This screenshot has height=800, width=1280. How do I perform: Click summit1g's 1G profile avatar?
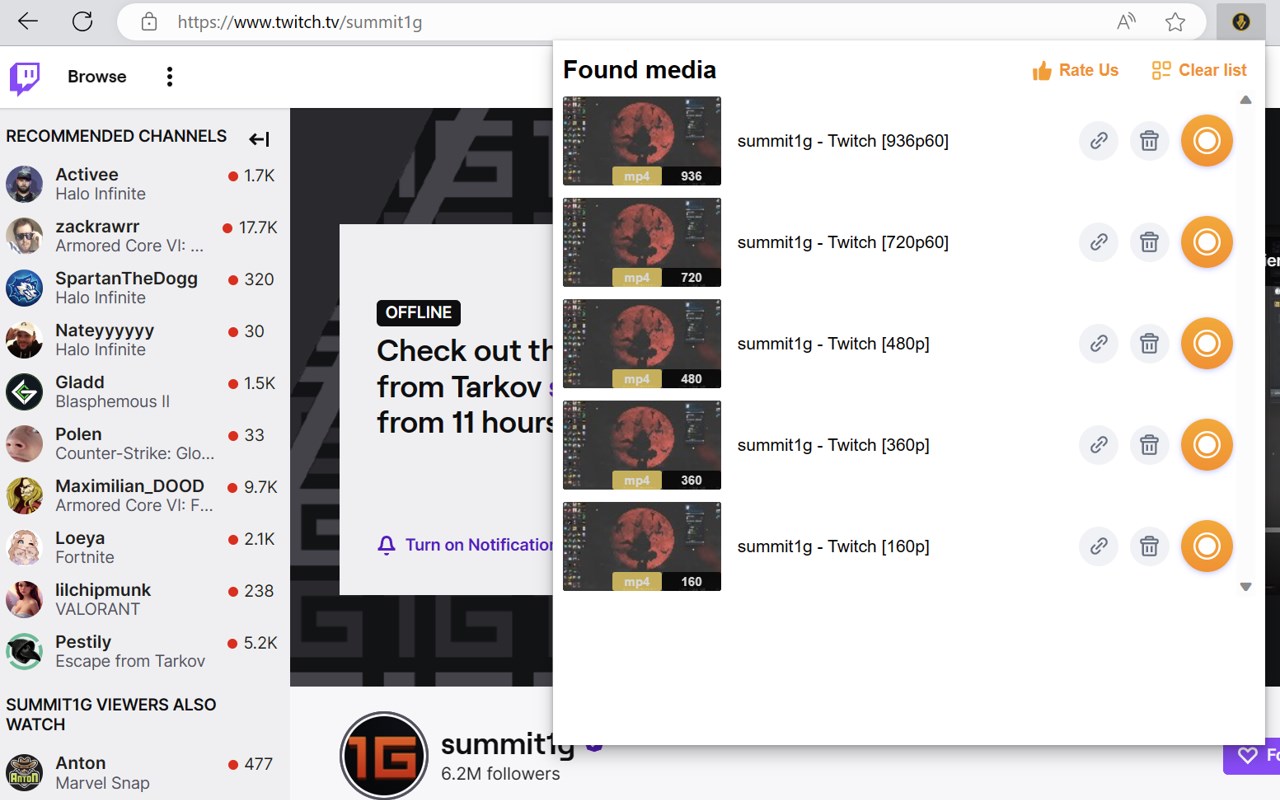tap(384, 755)
